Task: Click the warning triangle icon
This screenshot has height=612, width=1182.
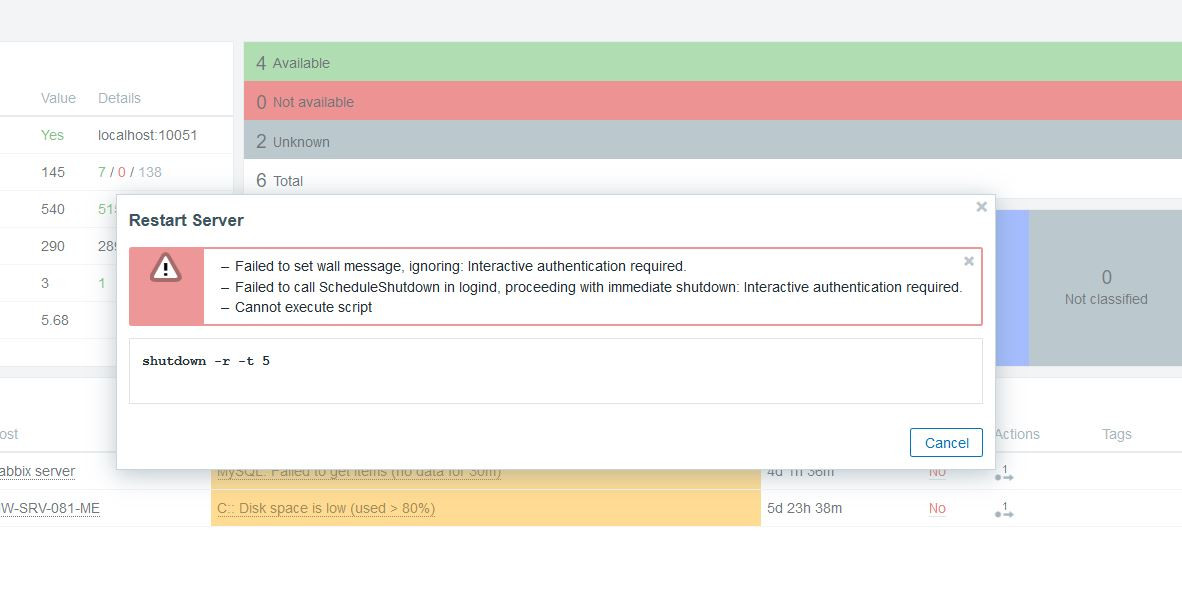Action: pos(166,268)
